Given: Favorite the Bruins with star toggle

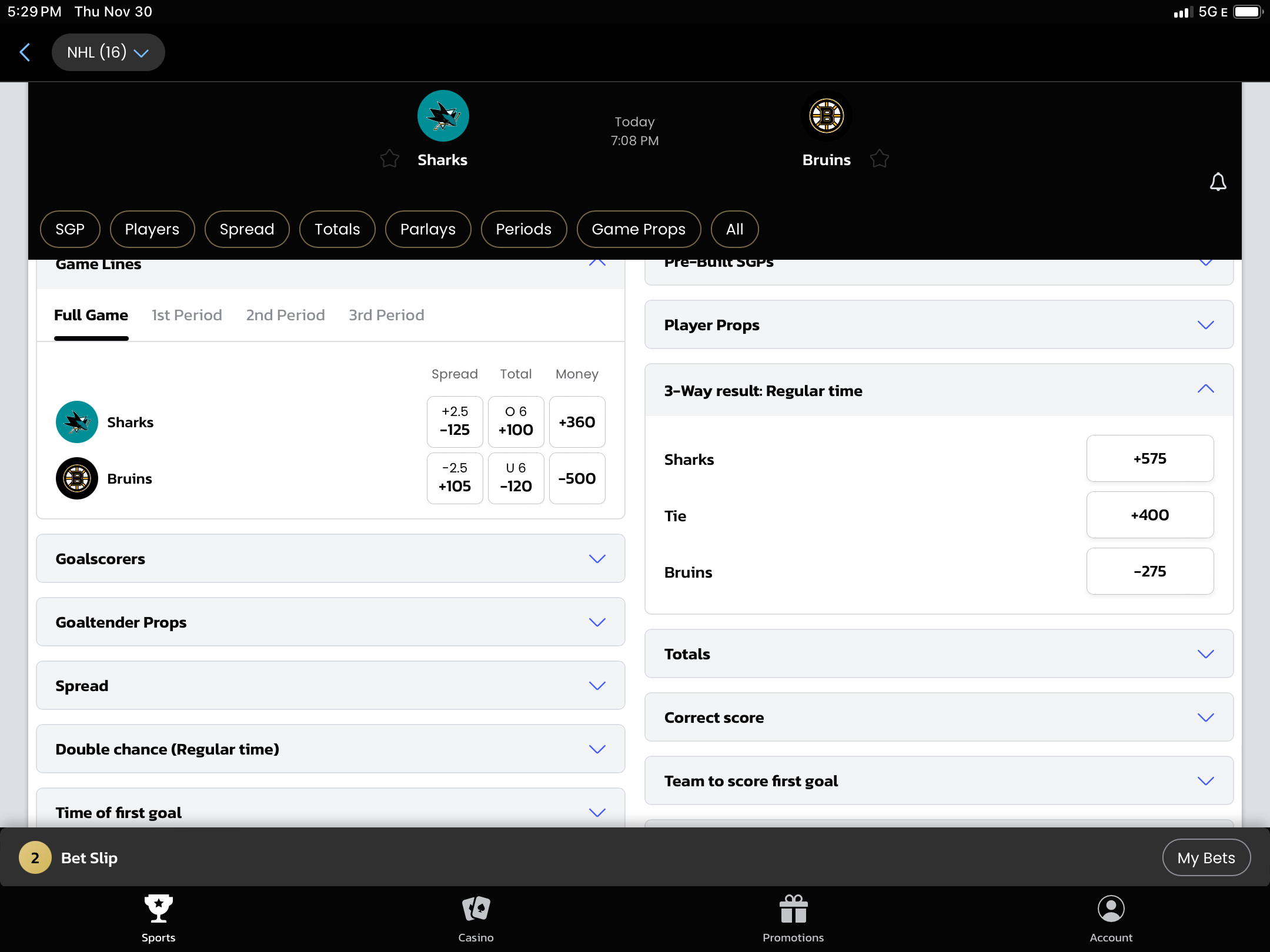Looking at the screenshot, I should 880,159.
